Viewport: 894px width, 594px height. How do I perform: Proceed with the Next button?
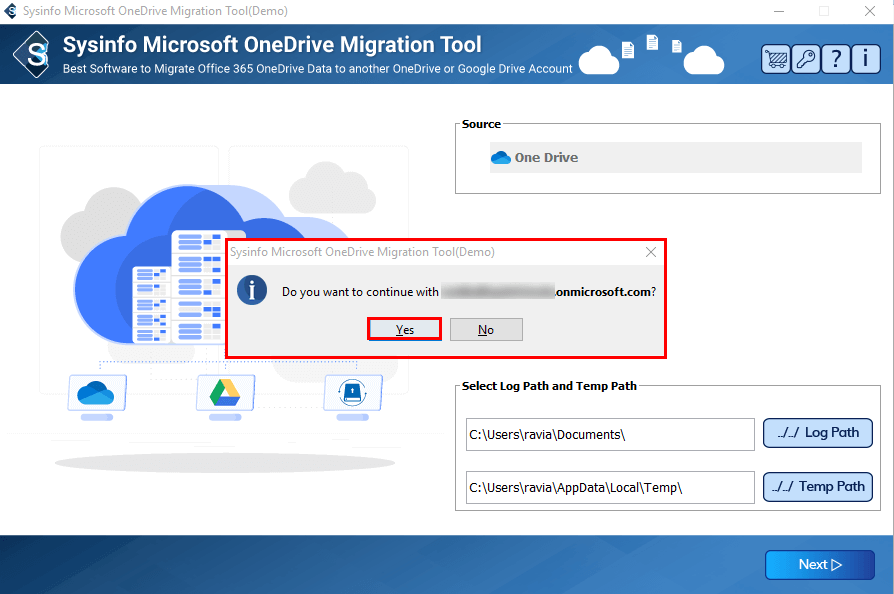820,564
